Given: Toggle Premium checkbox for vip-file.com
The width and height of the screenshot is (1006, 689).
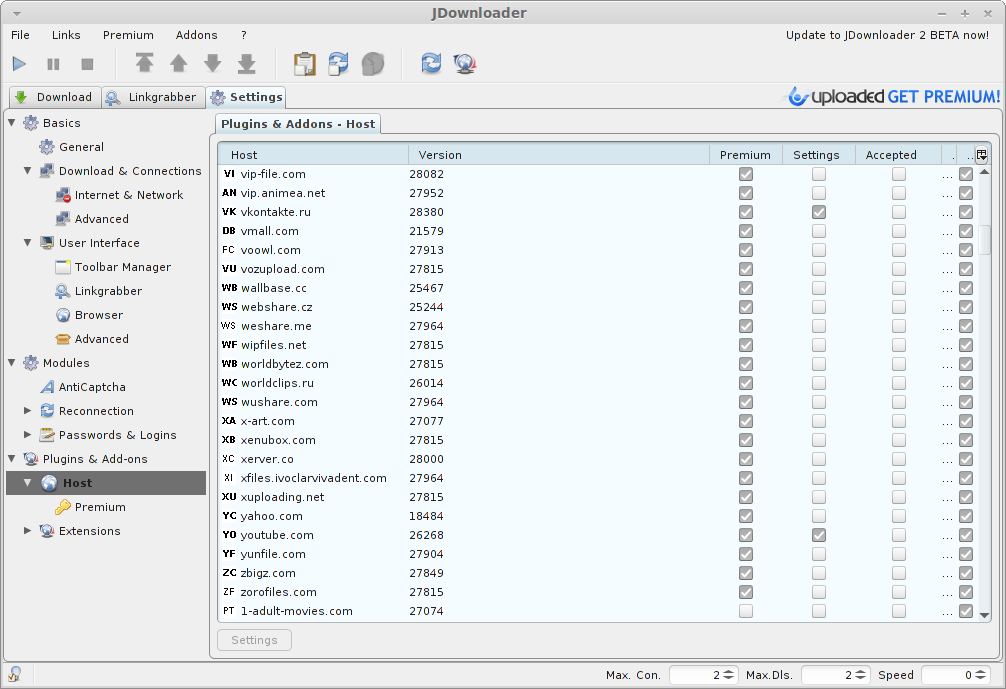Looking at the screenshot, I should click(746, 174).
